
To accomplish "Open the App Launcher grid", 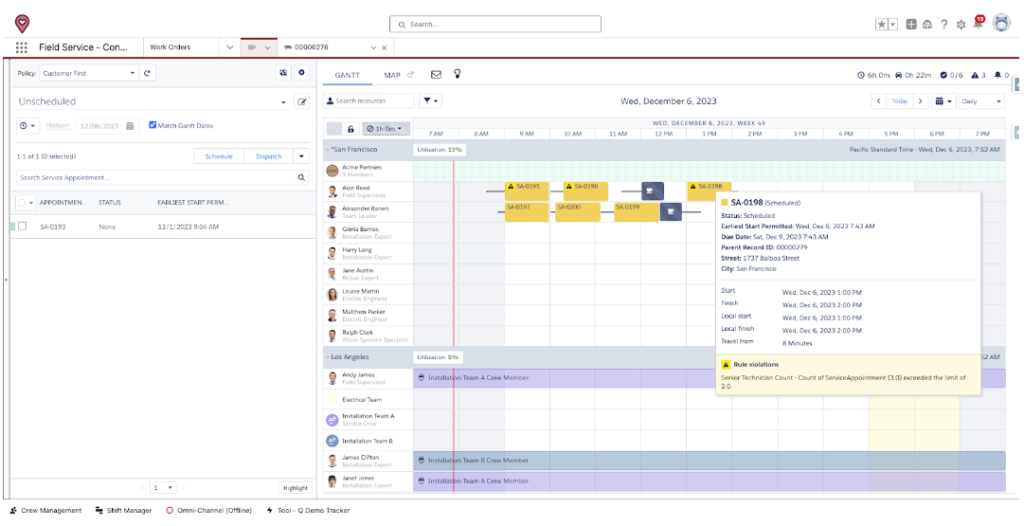I will pyautogui.click(x=22, y=48).
